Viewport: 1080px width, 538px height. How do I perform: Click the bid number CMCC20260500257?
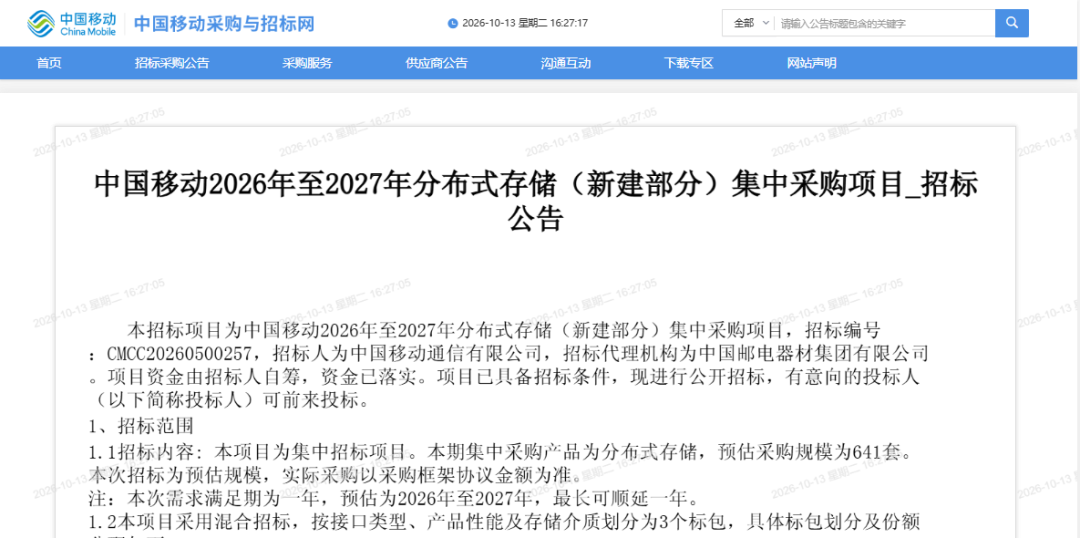click(180, 354)
